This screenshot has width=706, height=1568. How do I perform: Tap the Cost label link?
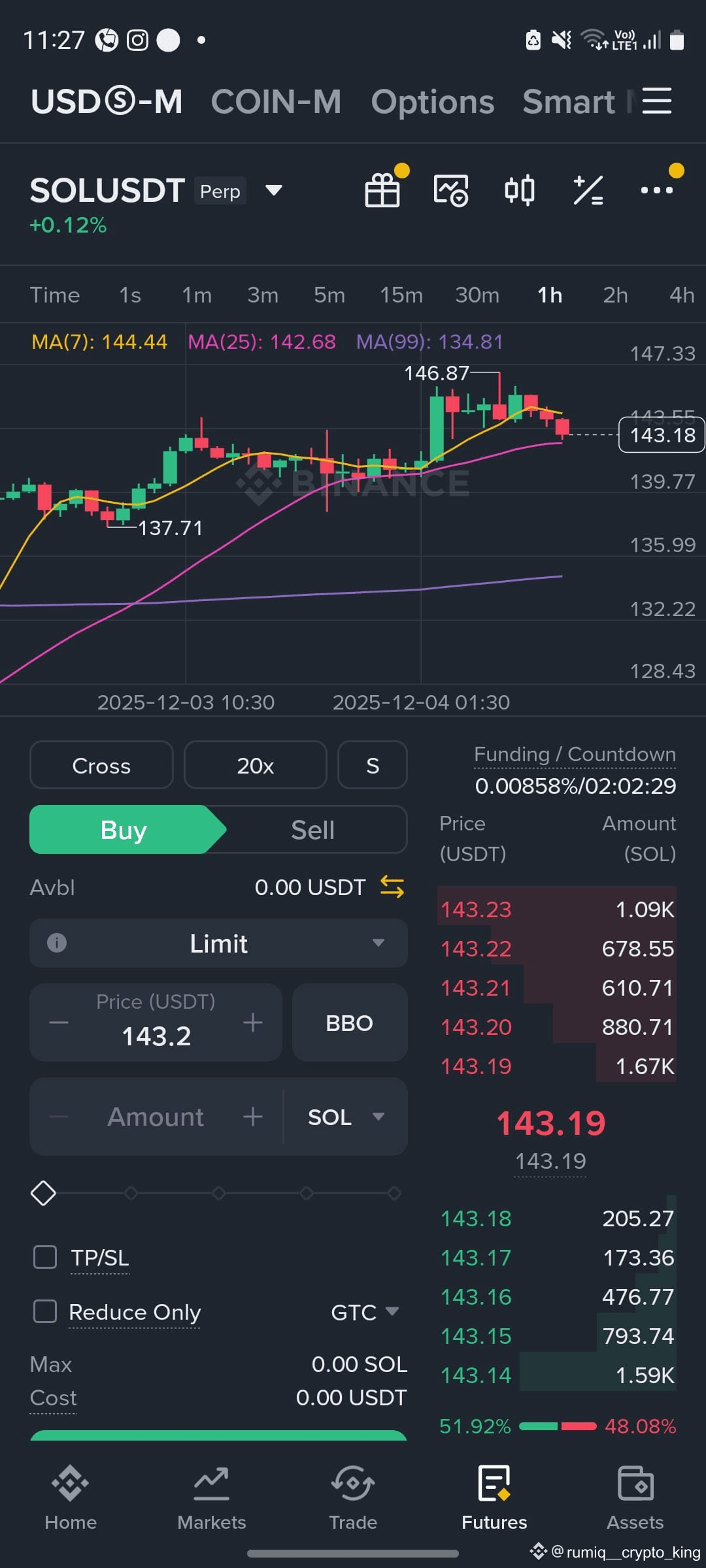coord(53,1397)
